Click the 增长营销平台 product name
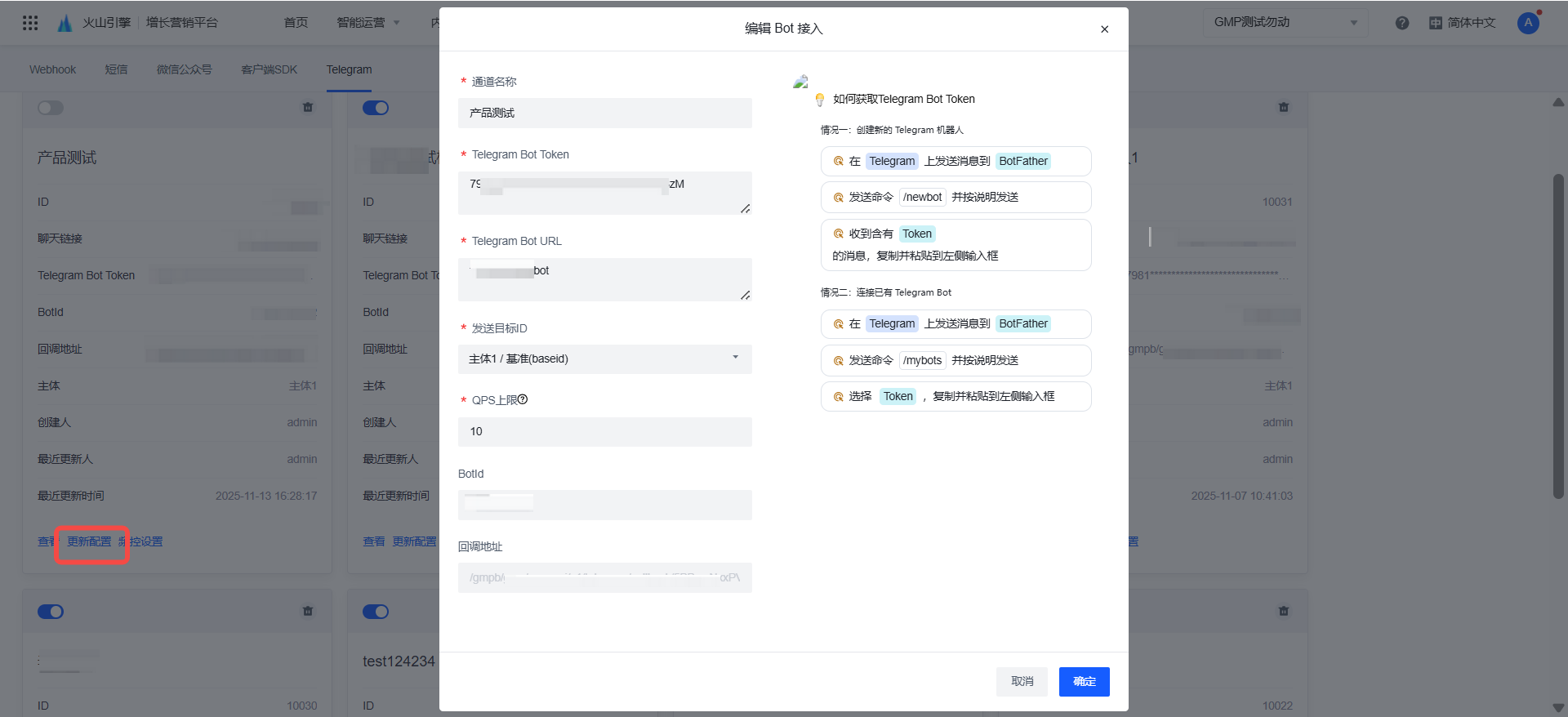Viewport: 1568px width, 717px height. coord(182,23)
